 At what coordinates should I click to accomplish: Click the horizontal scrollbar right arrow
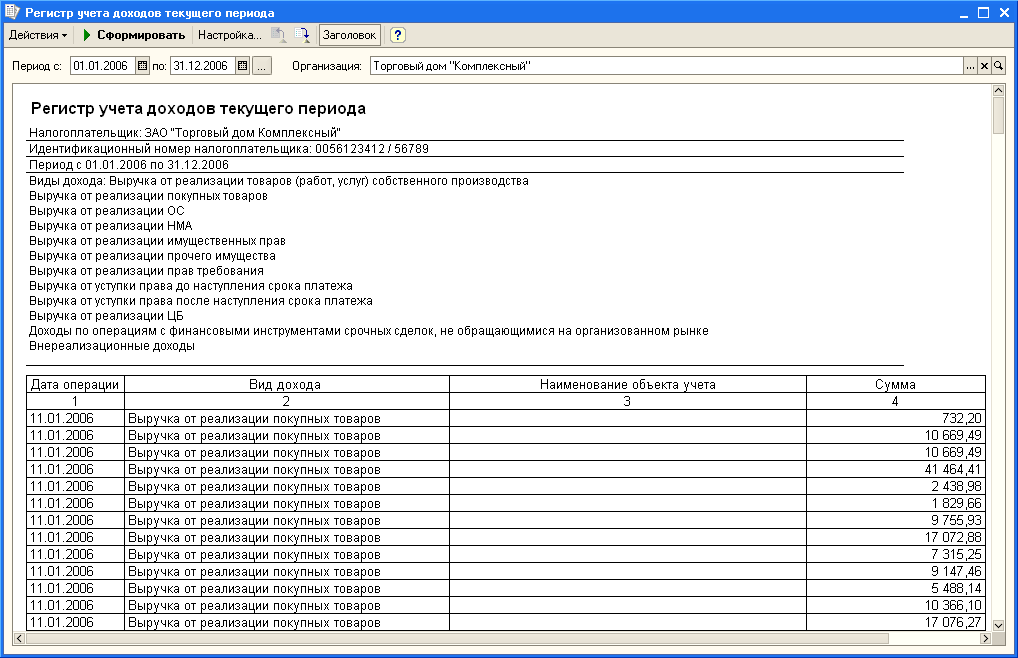click(x=986, y=639)
